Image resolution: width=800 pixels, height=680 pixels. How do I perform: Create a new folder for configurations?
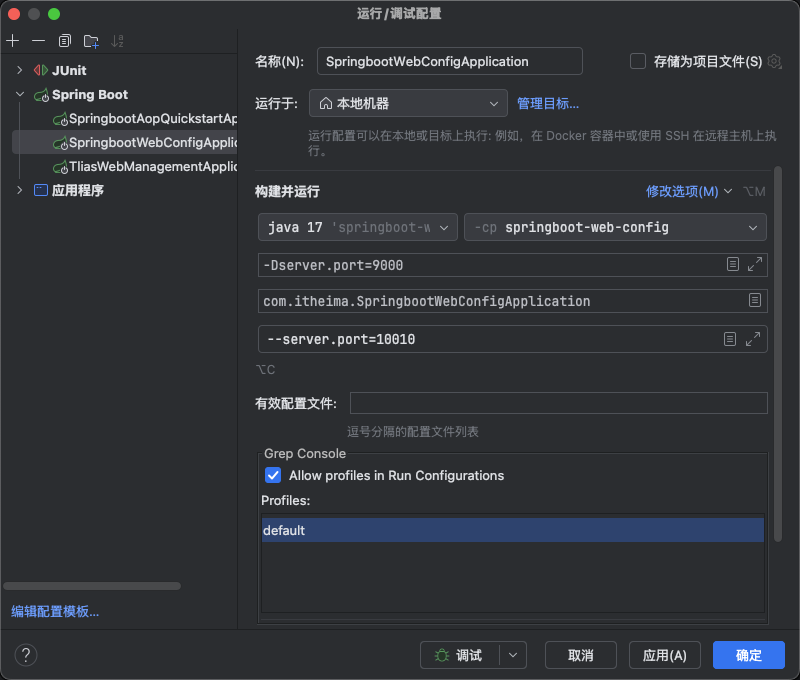[x=89, y=41]
